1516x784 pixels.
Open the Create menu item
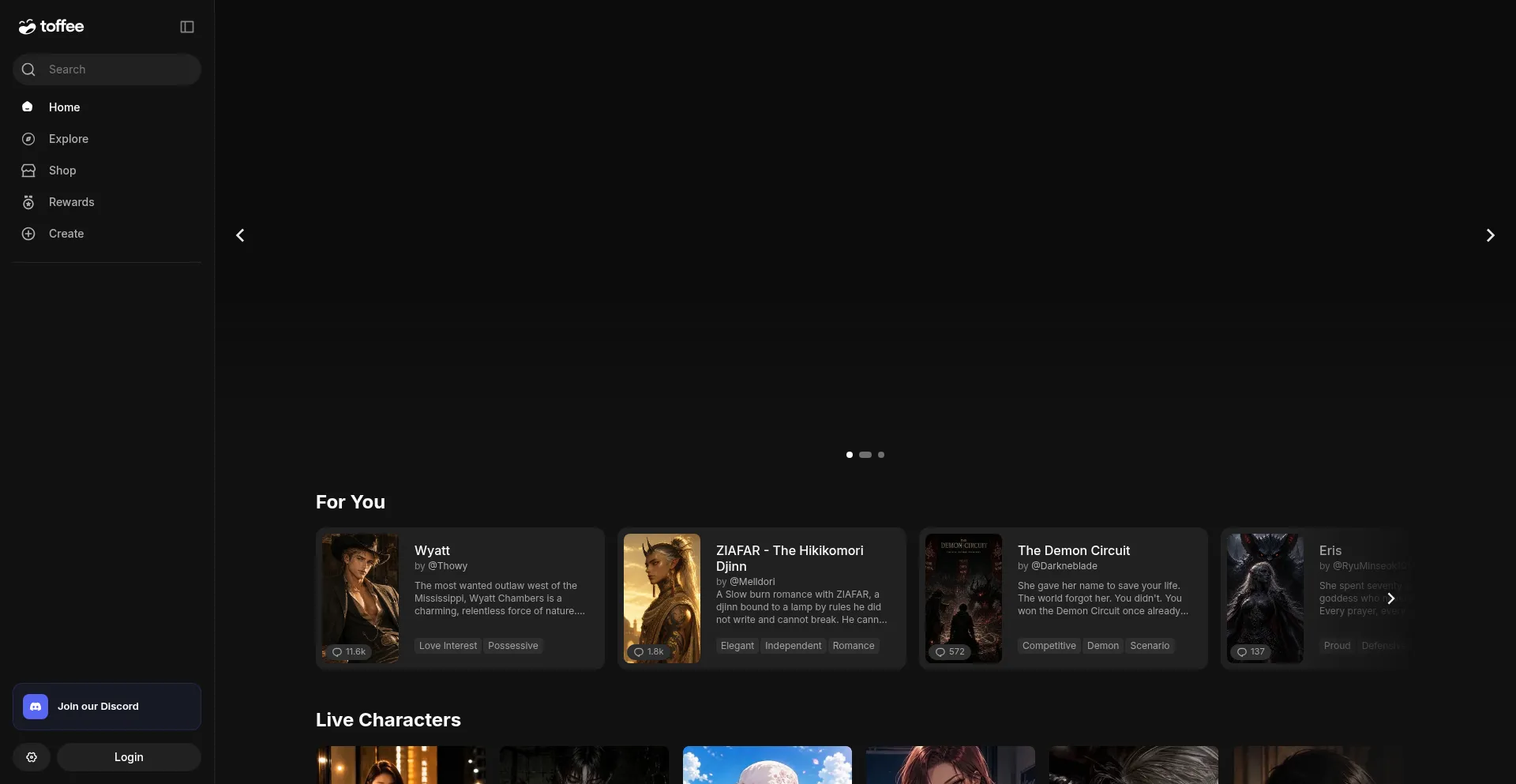coord(107,234)
